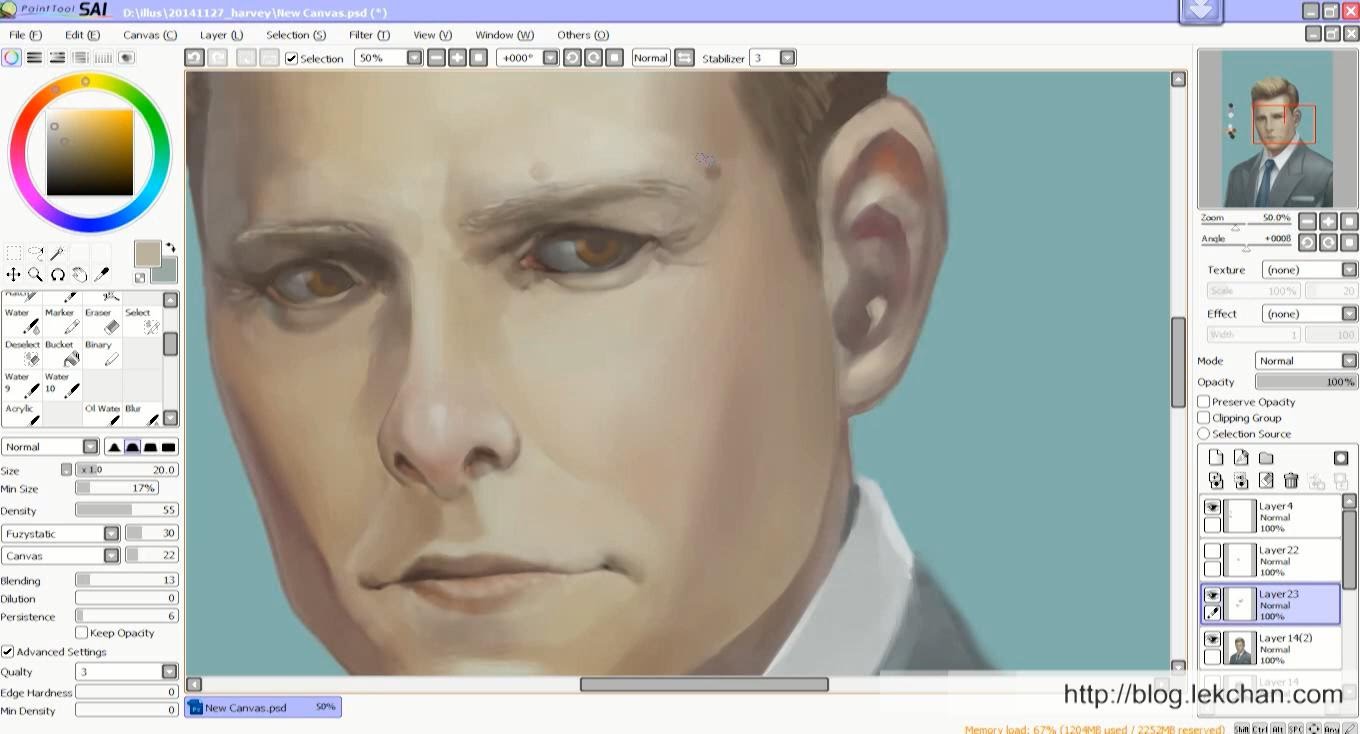Select the Marker tool
1360x734 pixels.
tap(59, 322)
